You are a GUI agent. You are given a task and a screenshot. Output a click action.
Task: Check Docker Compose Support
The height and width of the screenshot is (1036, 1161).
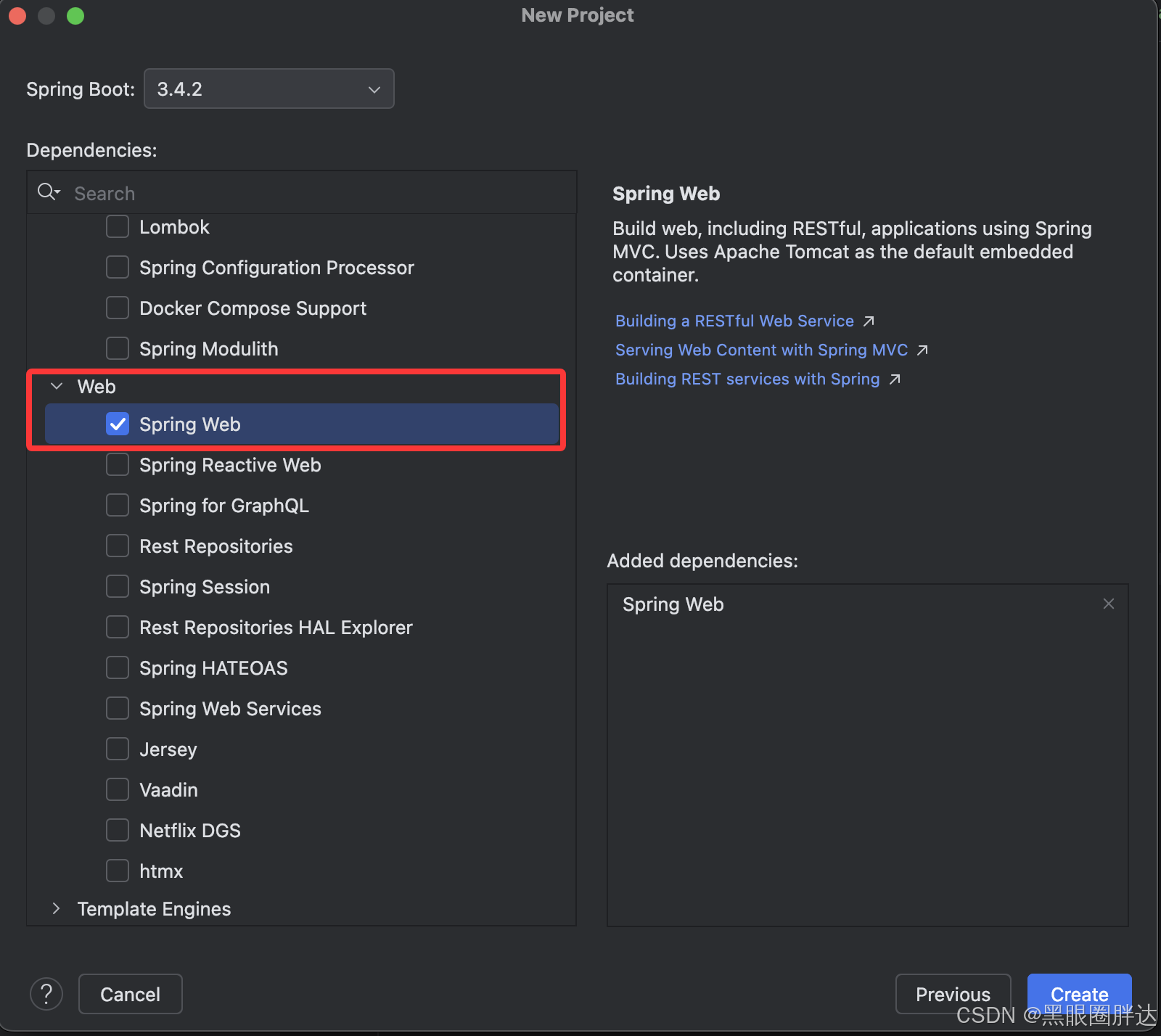click(118, 308)
